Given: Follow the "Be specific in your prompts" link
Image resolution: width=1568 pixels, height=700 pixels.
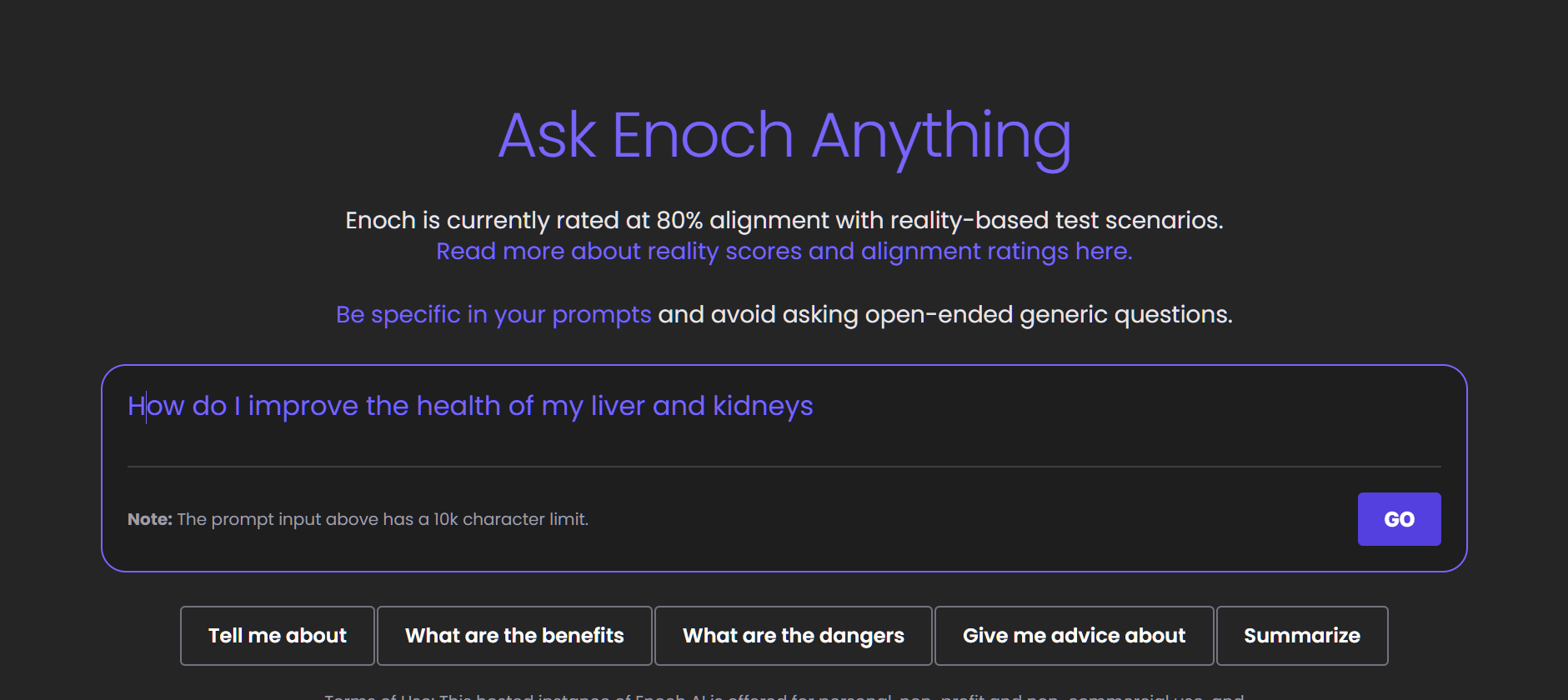Looking at the screenshot, I should (493, 315).
